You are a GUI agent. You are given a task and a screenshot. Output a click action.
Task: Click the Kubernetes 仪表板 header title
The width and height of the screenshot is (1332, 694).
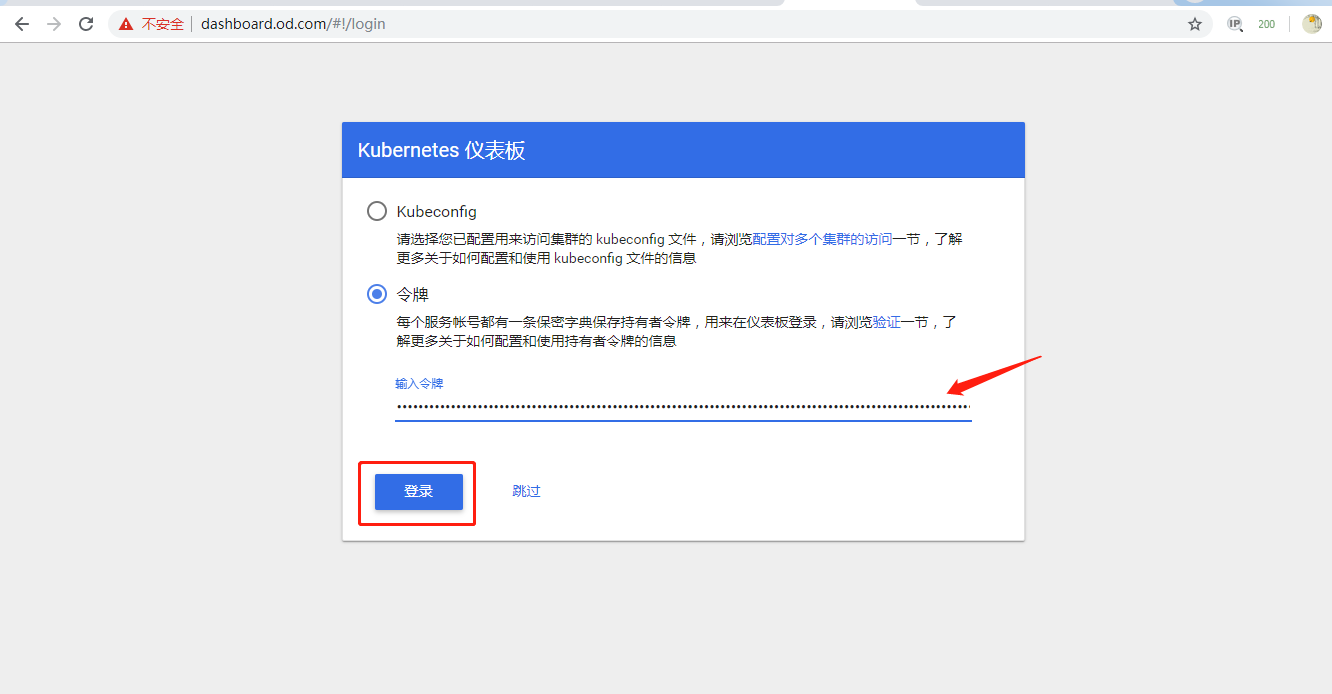point(442,150)
